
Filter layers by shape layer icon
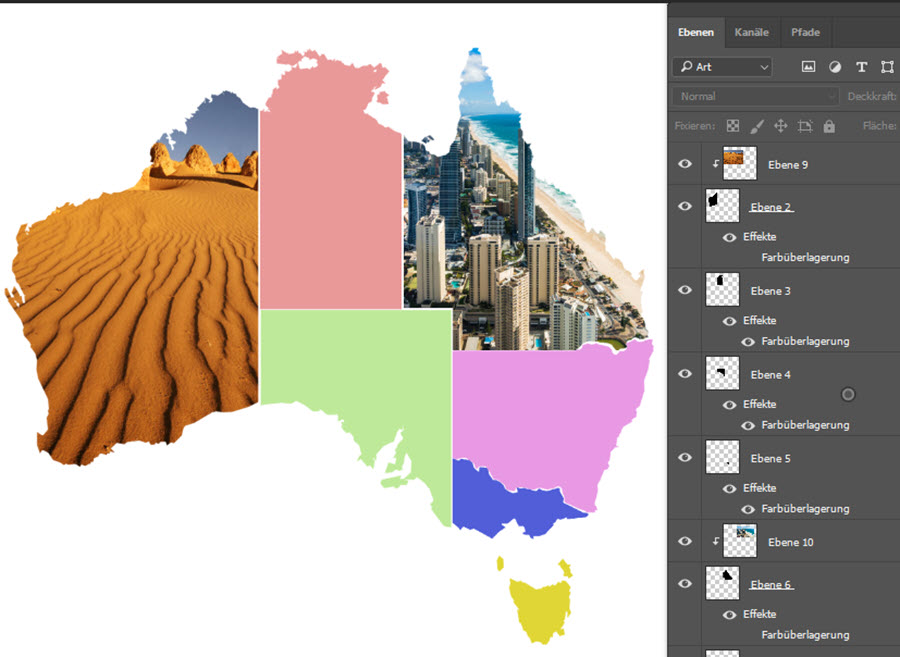(x=887, y=67)
